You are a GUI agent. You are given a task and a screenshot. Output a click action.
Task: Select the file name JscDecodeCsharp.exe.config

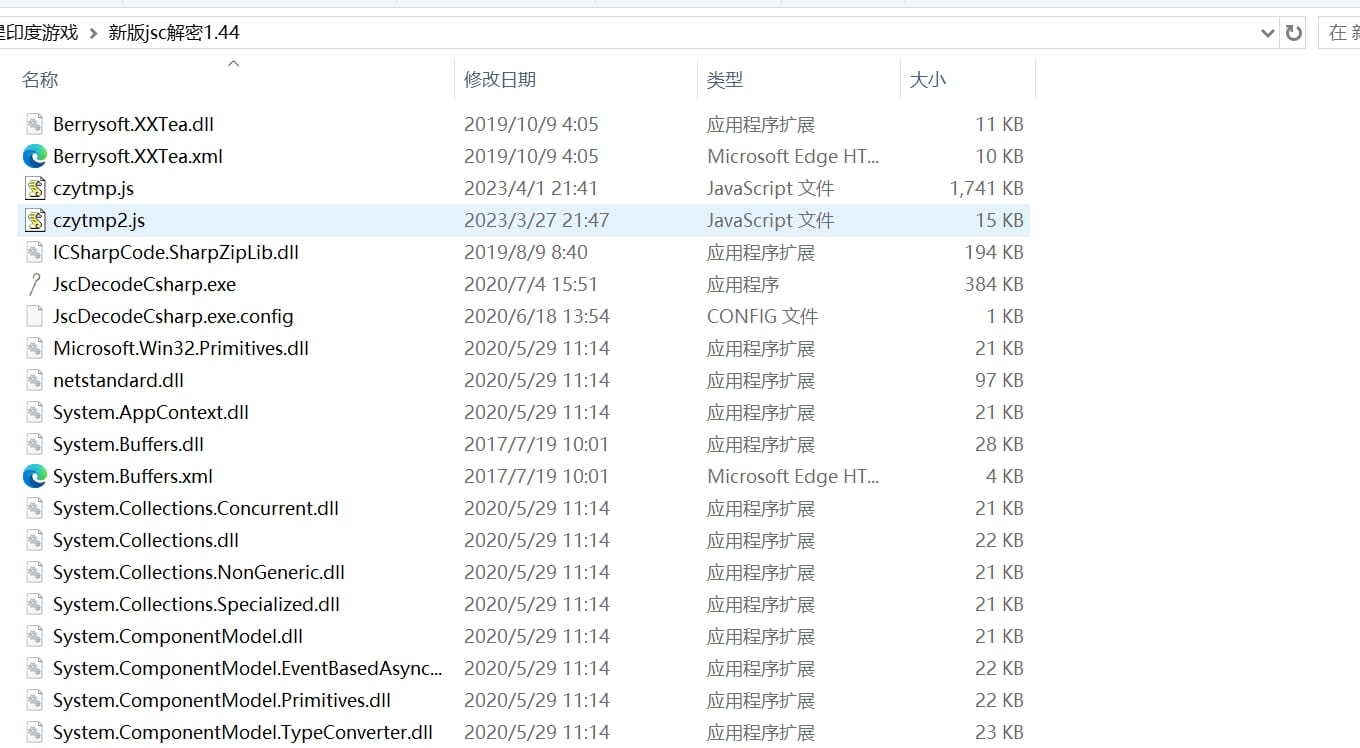pos(174,316)
